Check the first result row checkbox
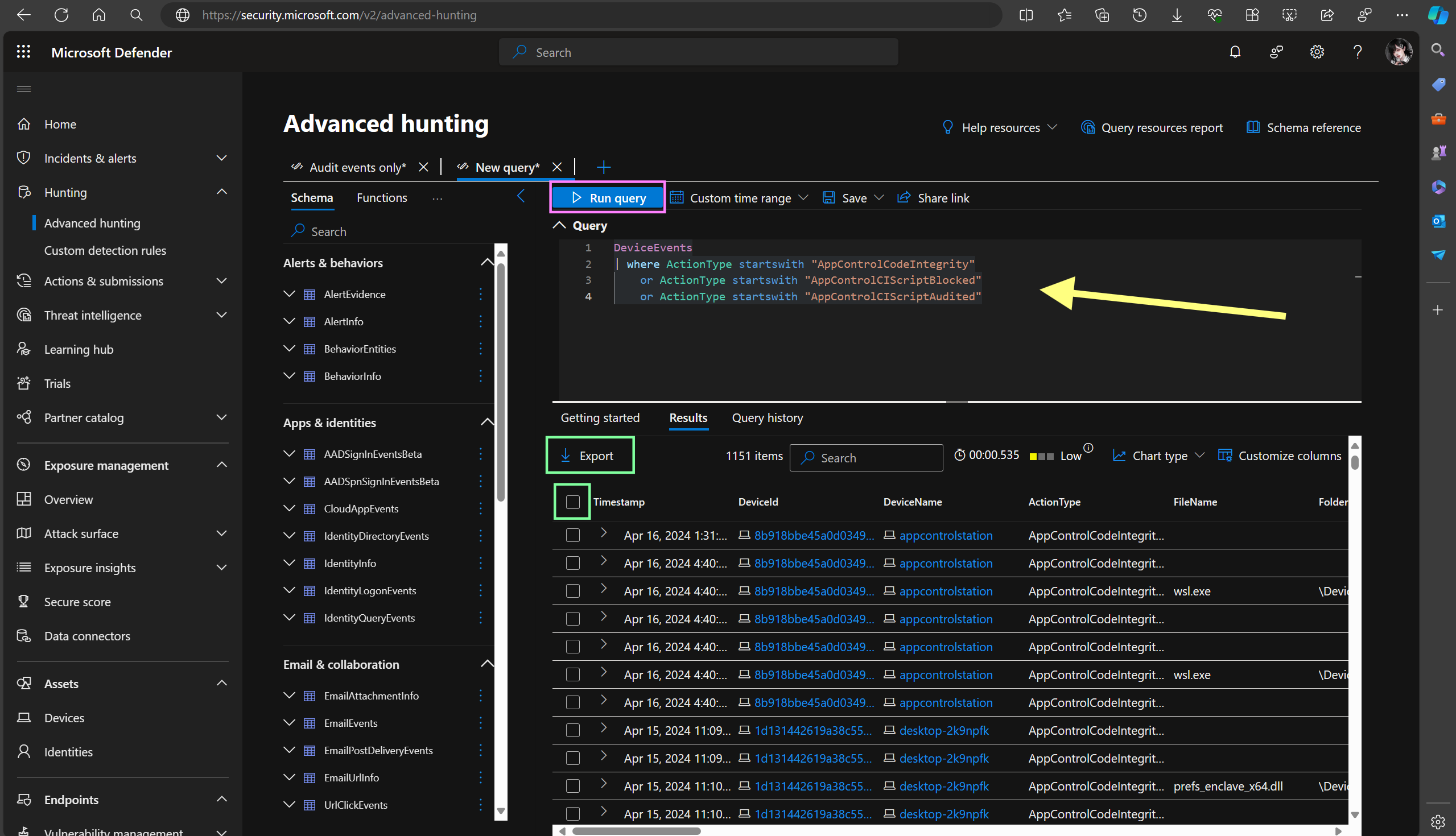Image resolution: width=1456 pixels, height=836 pixels. pyautogui.click(x=572, y=536)
